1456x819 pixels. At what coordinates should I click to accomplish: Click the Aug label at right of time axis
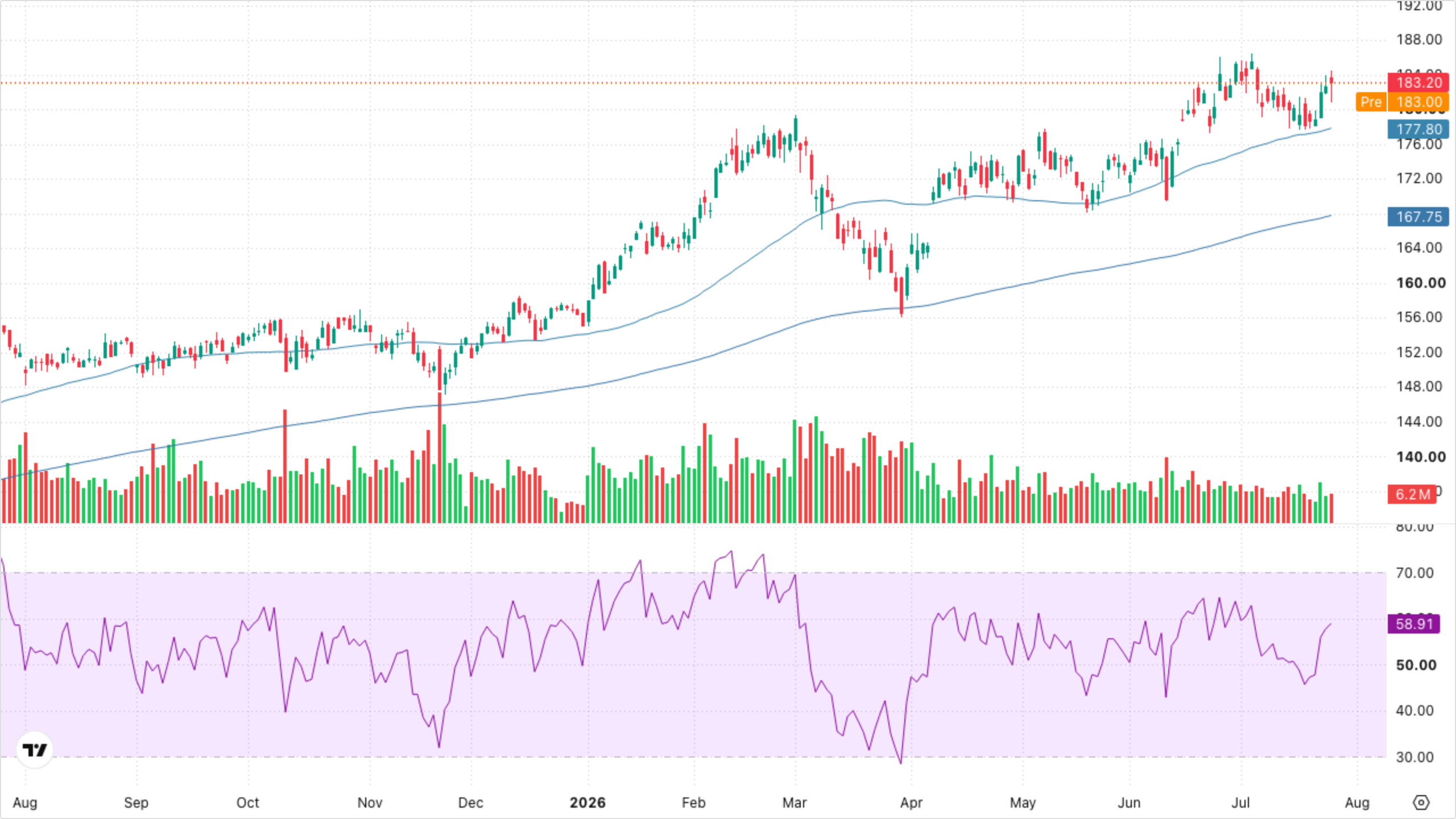click(1357, 803)
